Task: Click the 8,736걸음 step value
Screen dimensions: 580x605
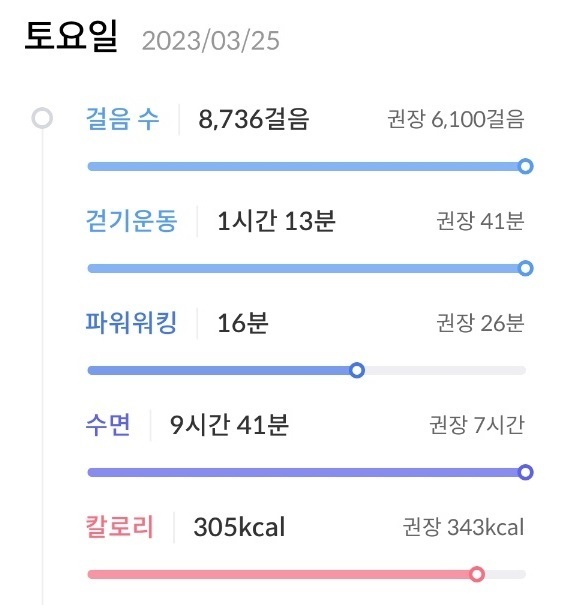Action: click(x=254, y=119)
